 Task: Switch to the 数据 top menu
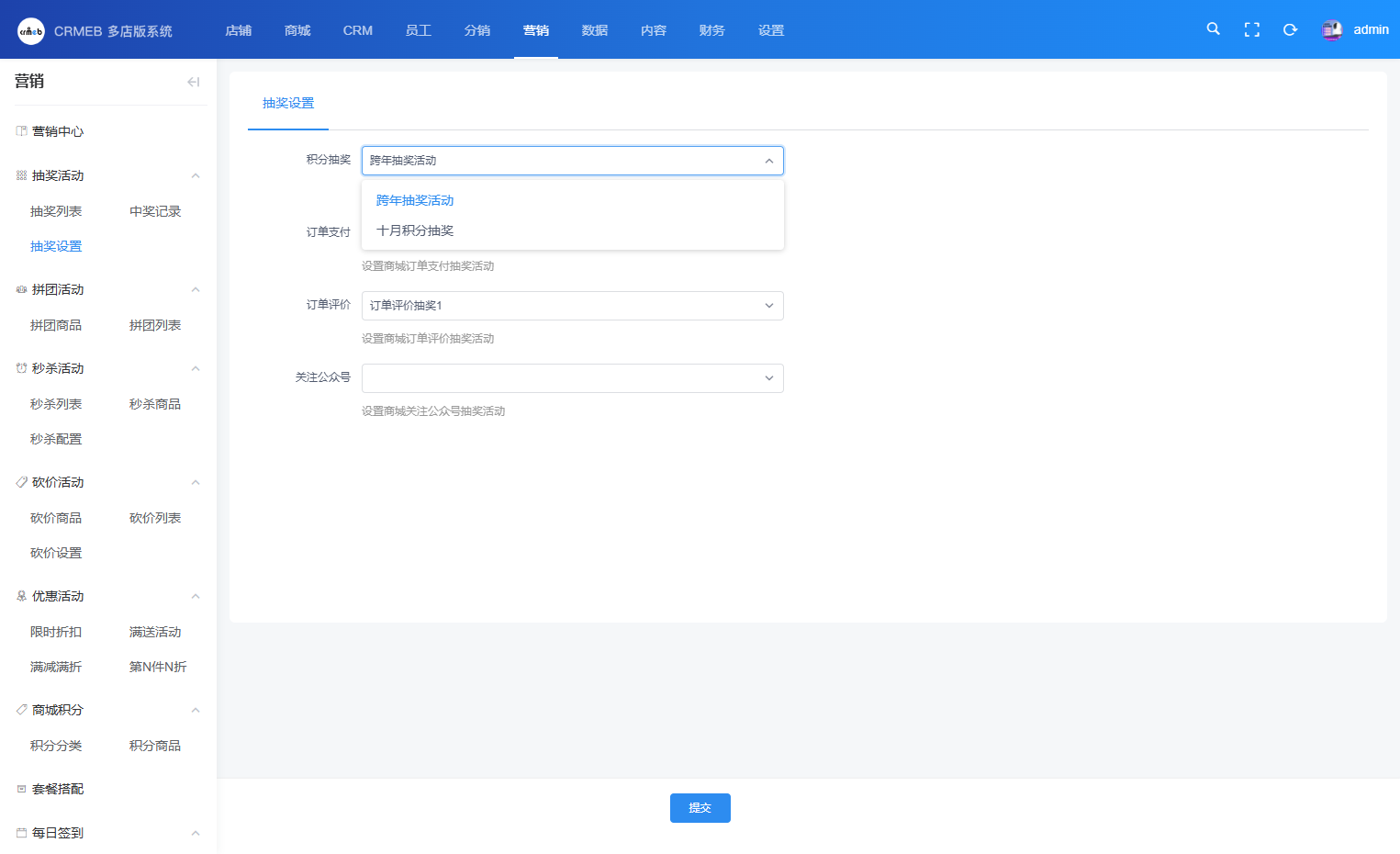[x=594, y=30]
